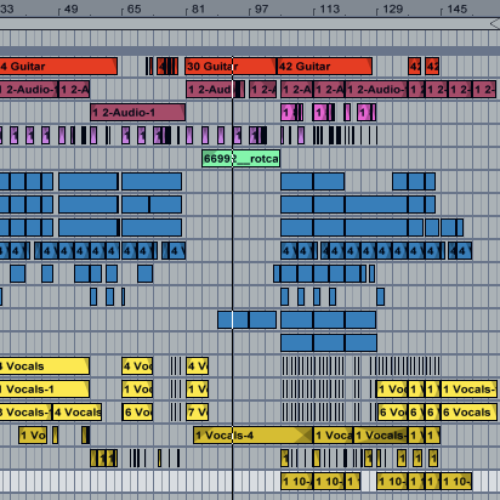This screenshot has height=500, width=500.
Task: Select the 4 Guitar clip at left
Action: [59, 66]
